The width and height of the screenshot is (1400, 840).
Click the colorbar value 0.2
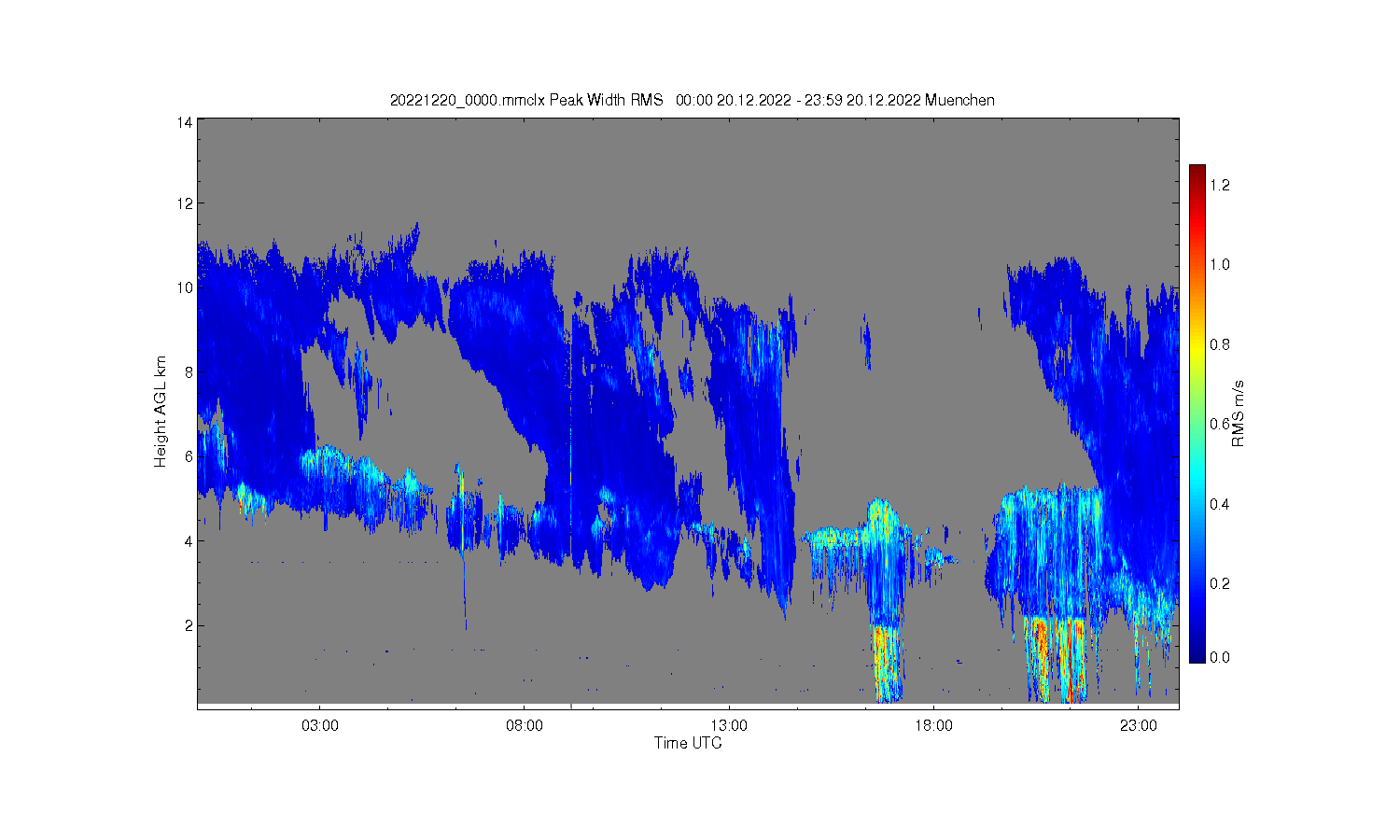[1220, 583]
